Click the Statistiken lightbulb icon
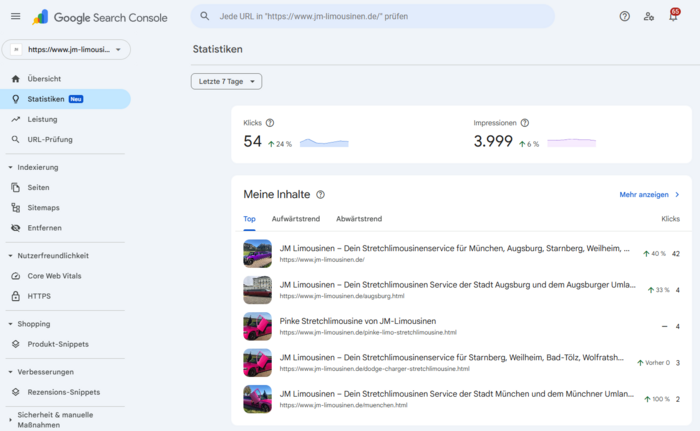Image resolution: width=700 pixels, height=431 pixels. click(16, 99)
